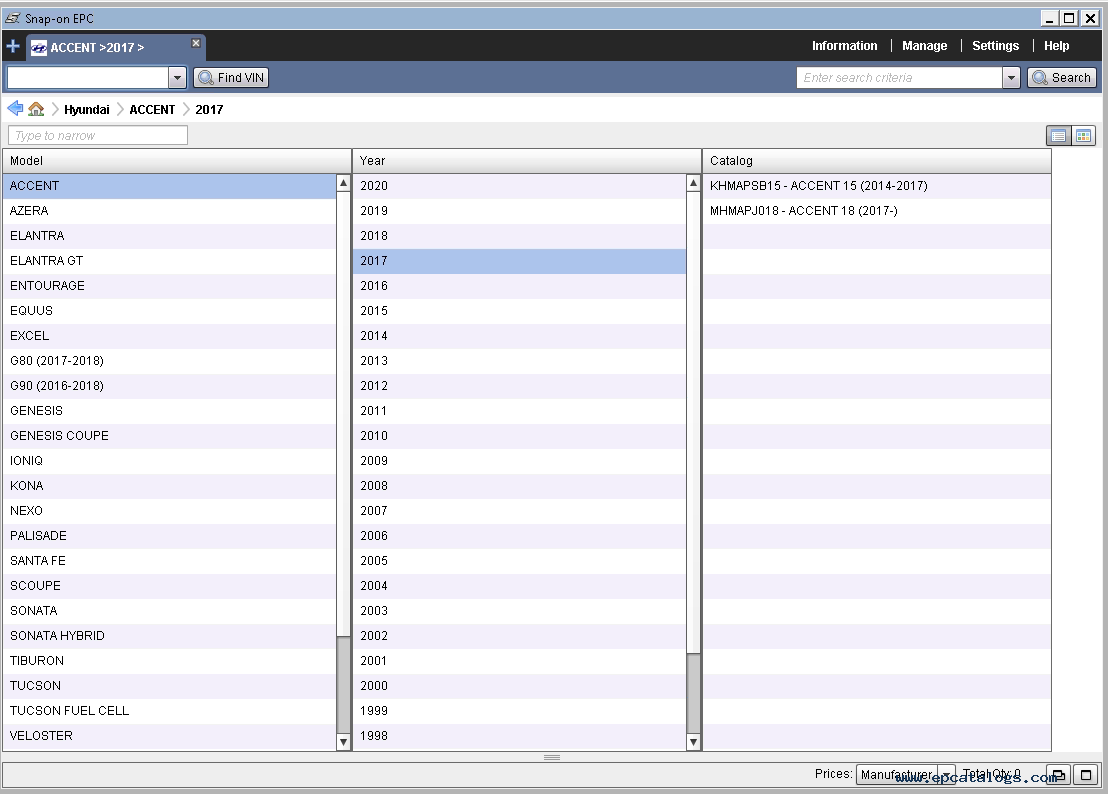Select the SANTA FE model

click(170, 561)
